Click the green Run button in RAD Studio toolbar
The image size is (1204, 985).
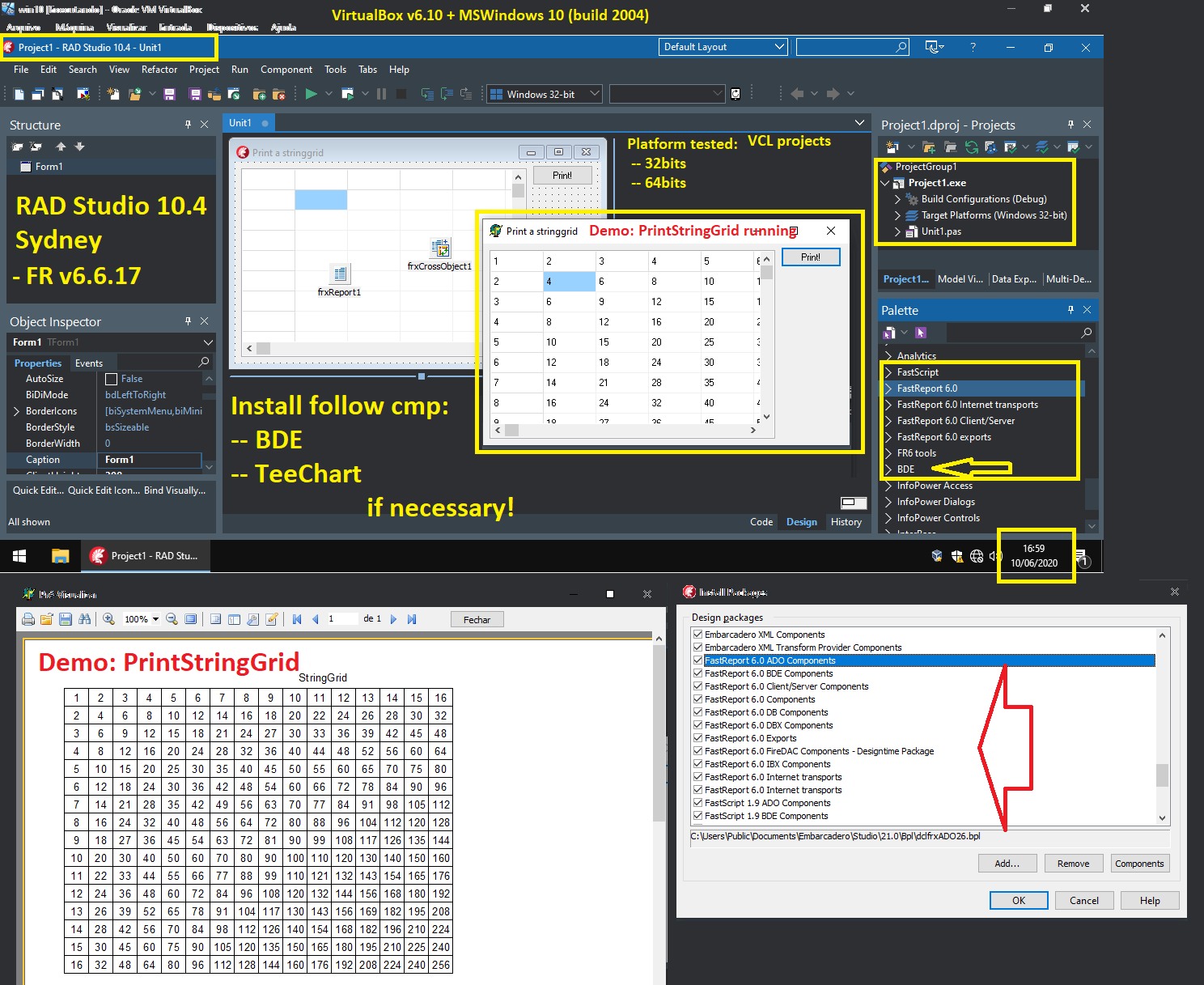[312, 94]
